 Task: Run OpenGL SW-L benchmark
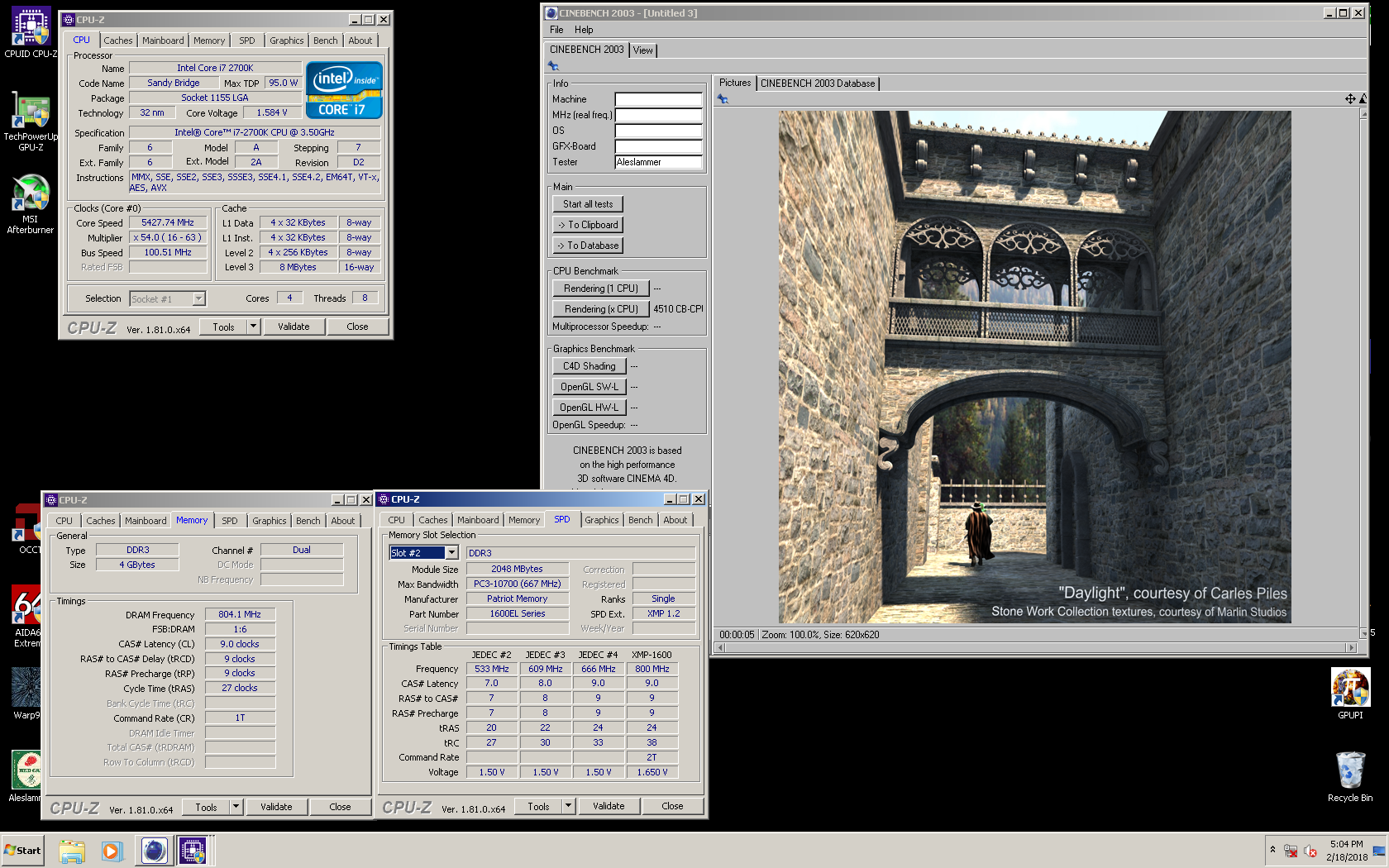pos(589,387)
